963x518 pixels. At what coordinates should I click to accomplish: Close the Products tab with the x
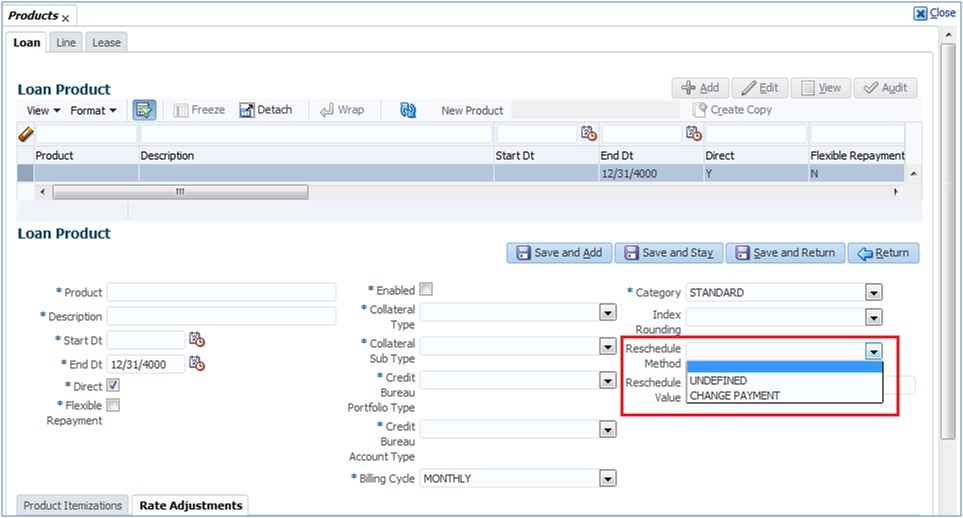pos(65,18)
